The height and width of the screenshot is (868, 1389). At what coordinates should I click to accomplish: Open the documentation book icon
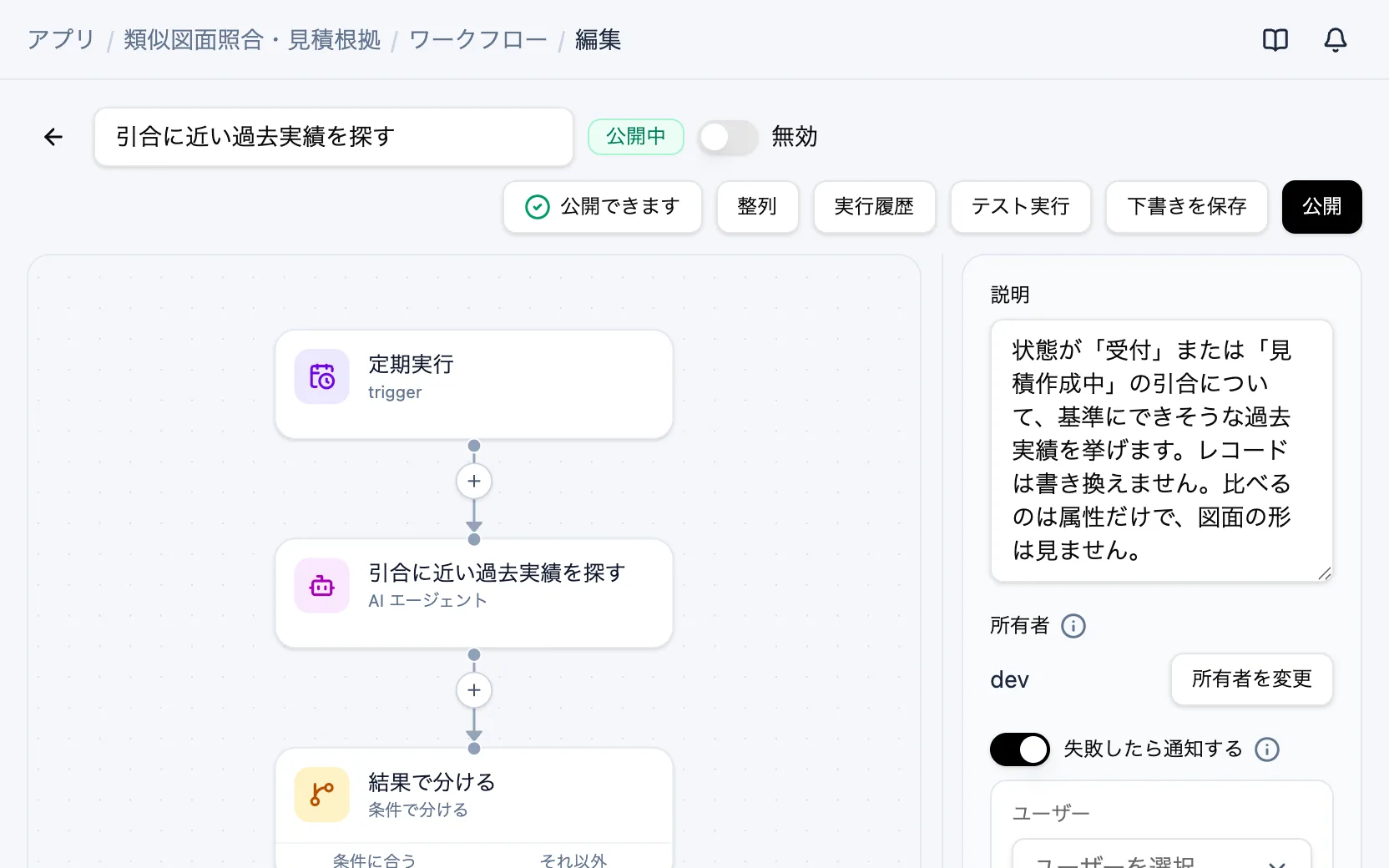pos(1275,40)
